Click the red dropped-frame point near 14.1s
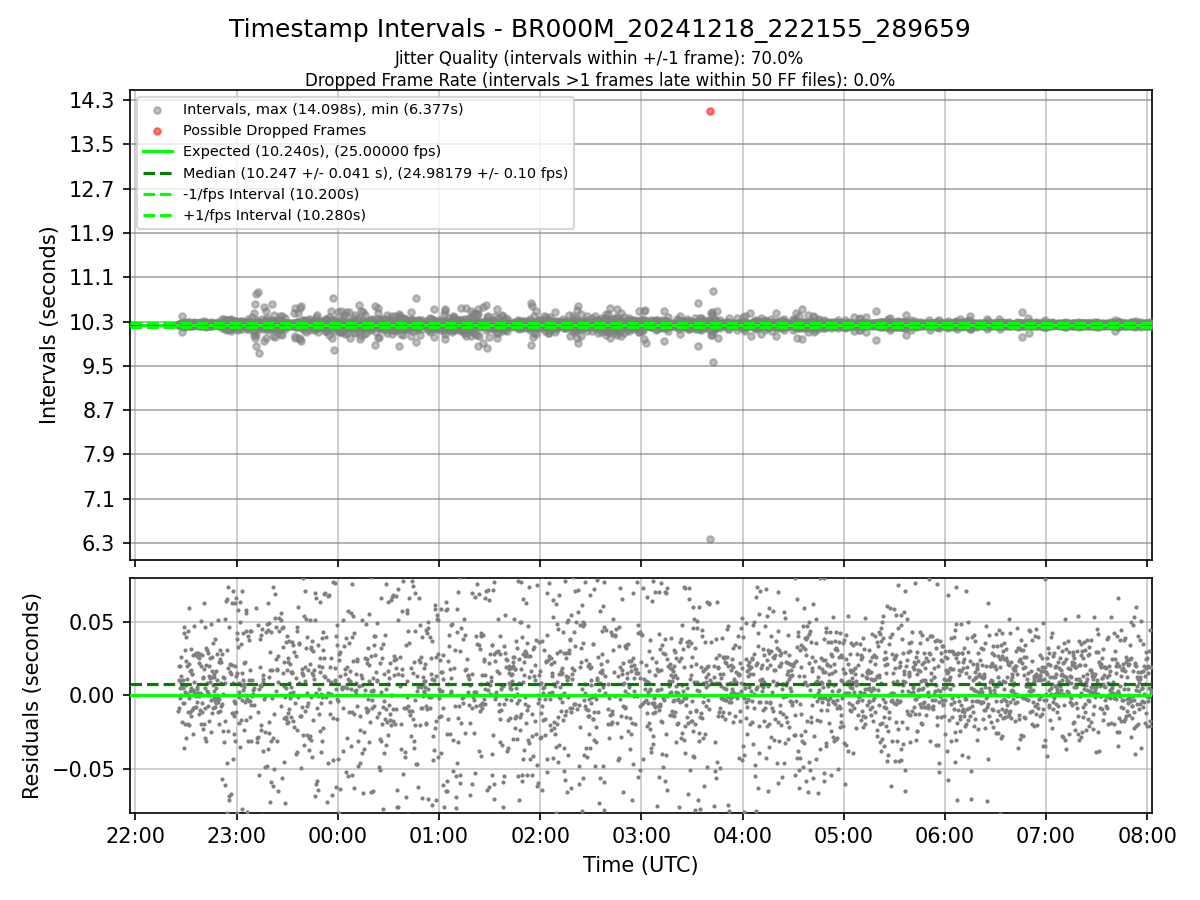Viewport: 1200px width, 900px height. click(710, 111)
